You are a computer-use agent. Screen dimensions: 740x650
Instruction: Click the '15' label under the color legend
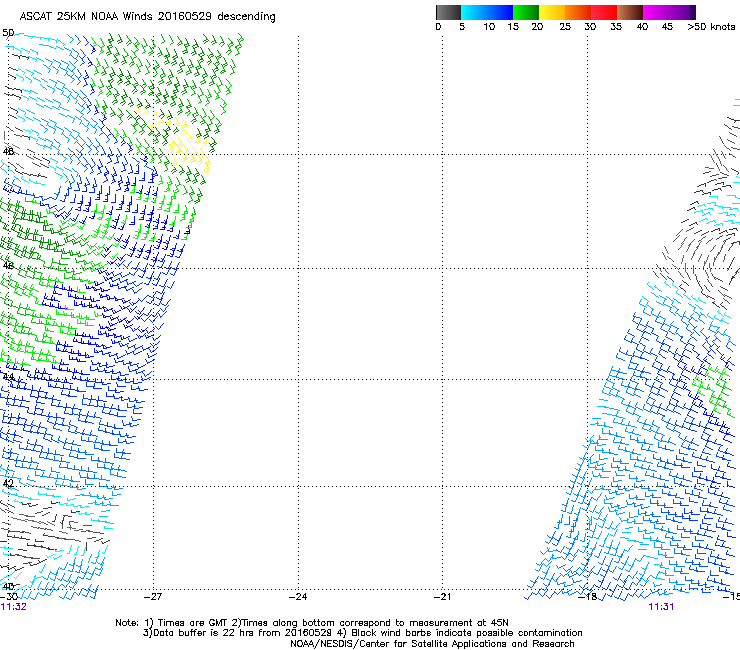click(x=513, y=27)
